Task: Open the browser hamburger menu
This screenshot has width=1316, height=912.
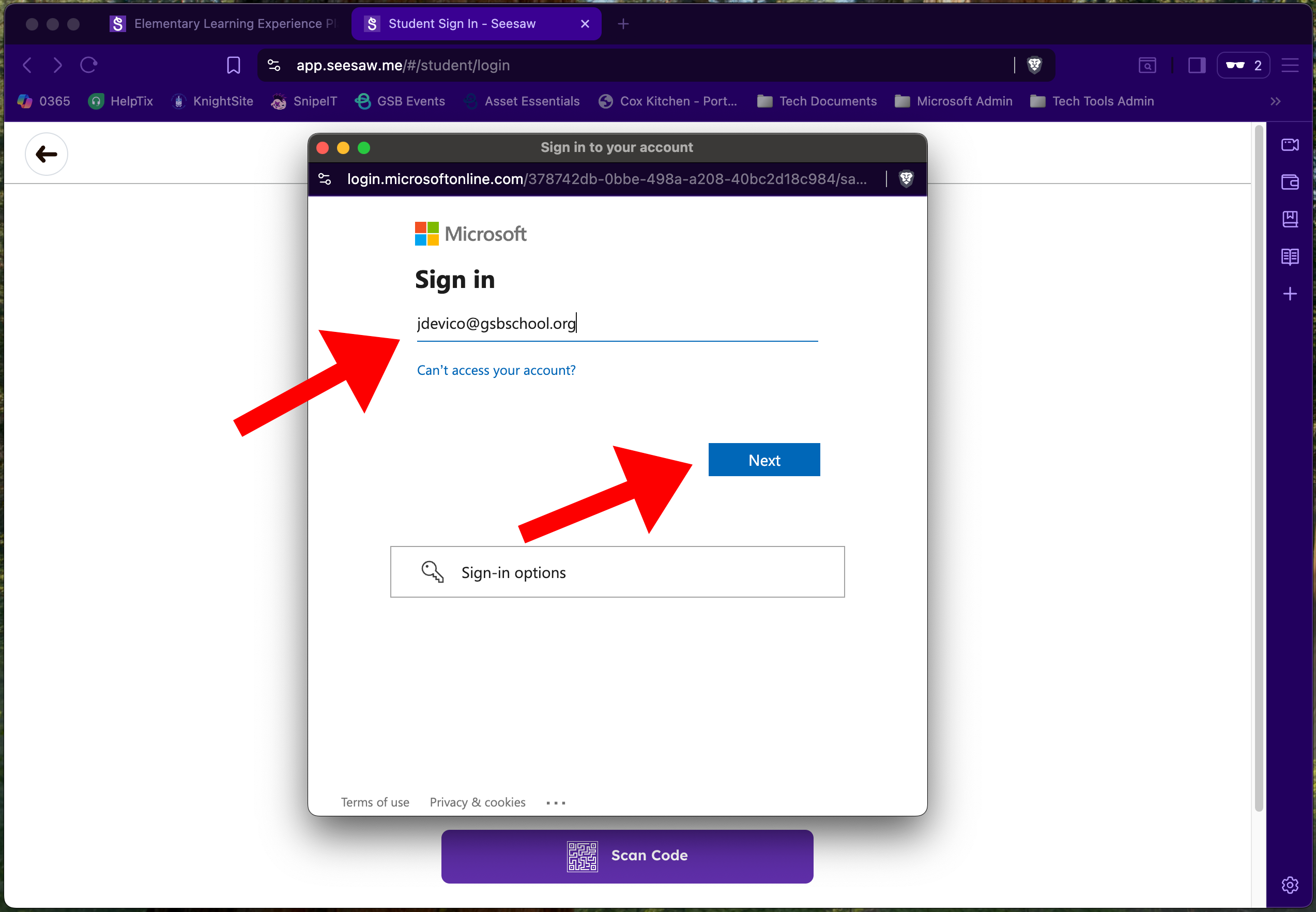Action: [x=1290, y=65]
